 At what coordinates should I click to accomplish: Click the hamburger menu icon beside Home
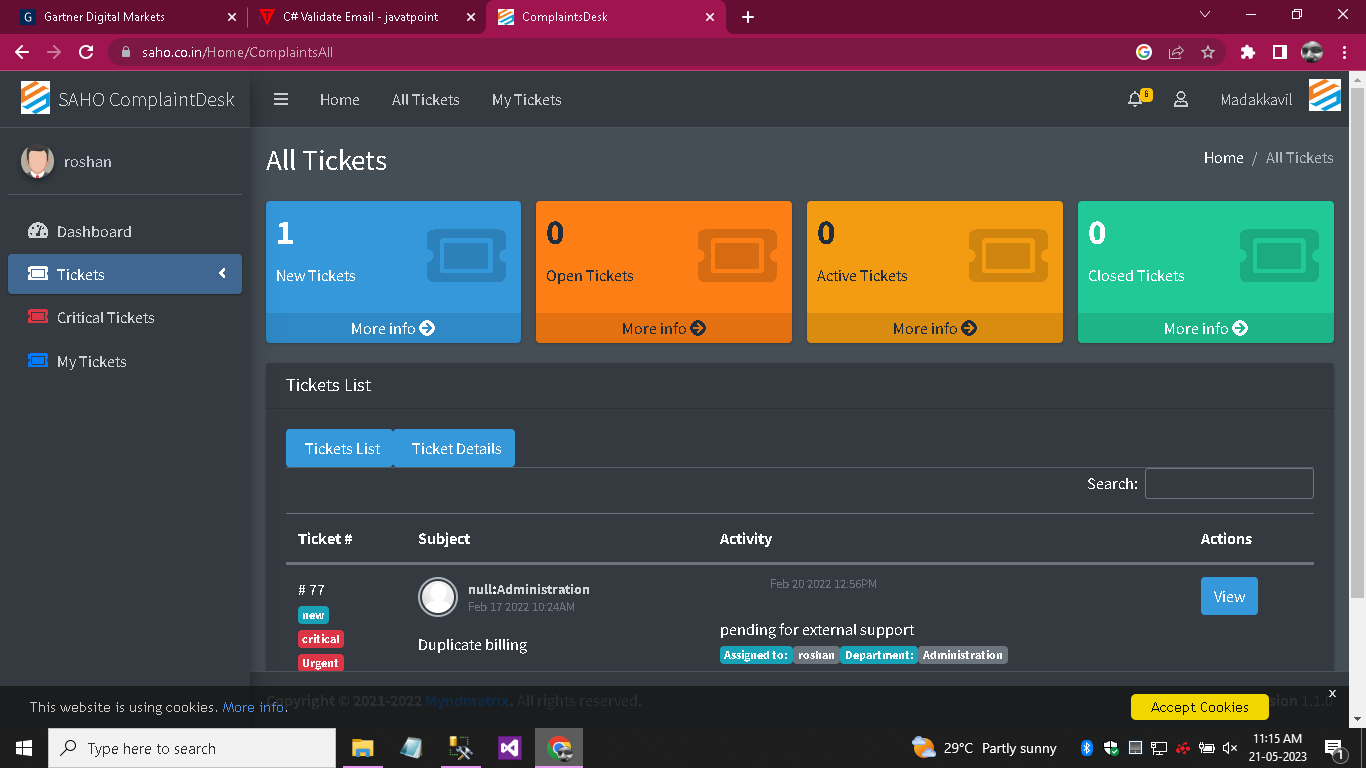click(x=281, y=99)
